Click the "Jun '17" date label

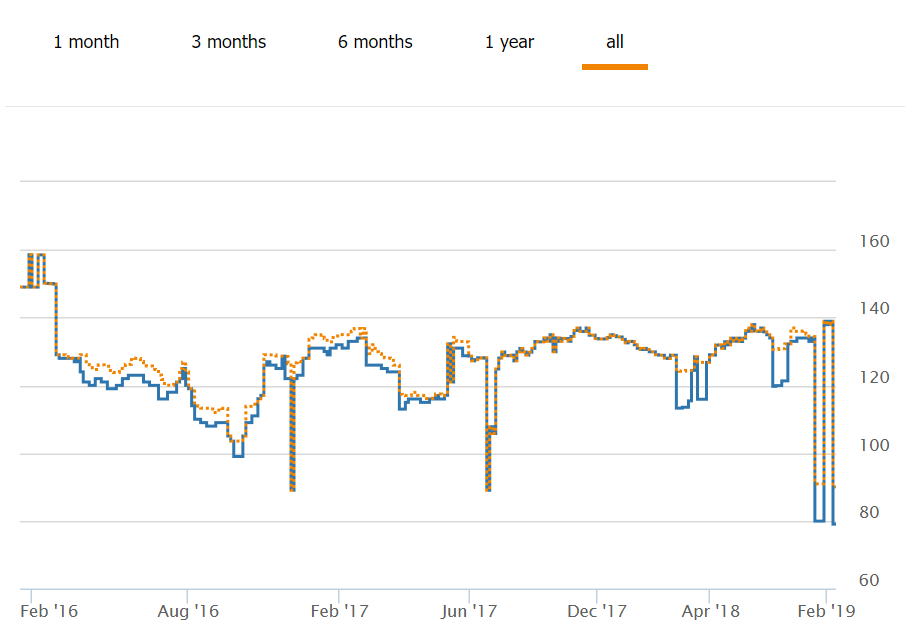point(469,609)
